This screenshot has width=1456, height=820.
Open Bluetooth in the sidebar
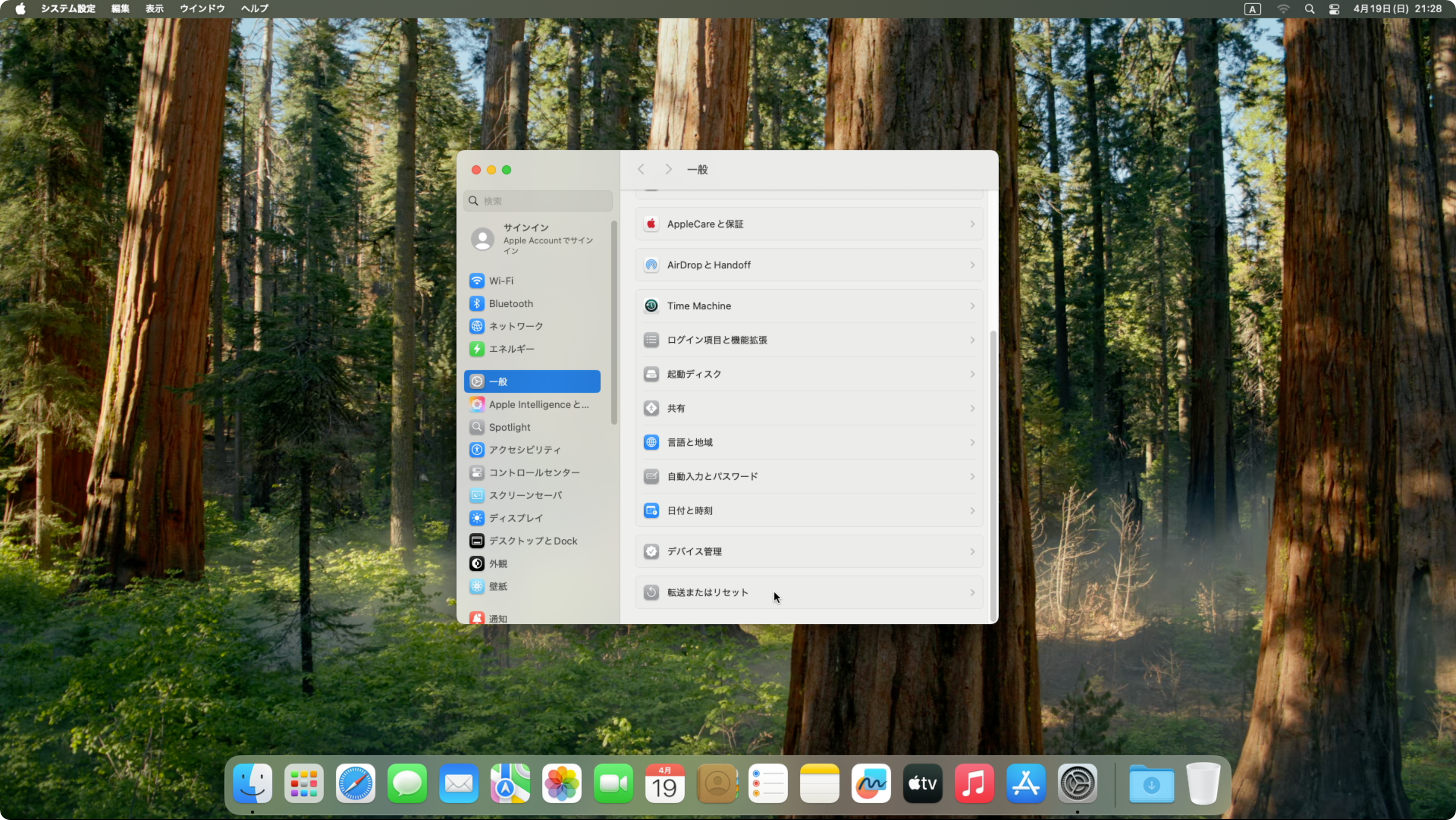[532, 303]
